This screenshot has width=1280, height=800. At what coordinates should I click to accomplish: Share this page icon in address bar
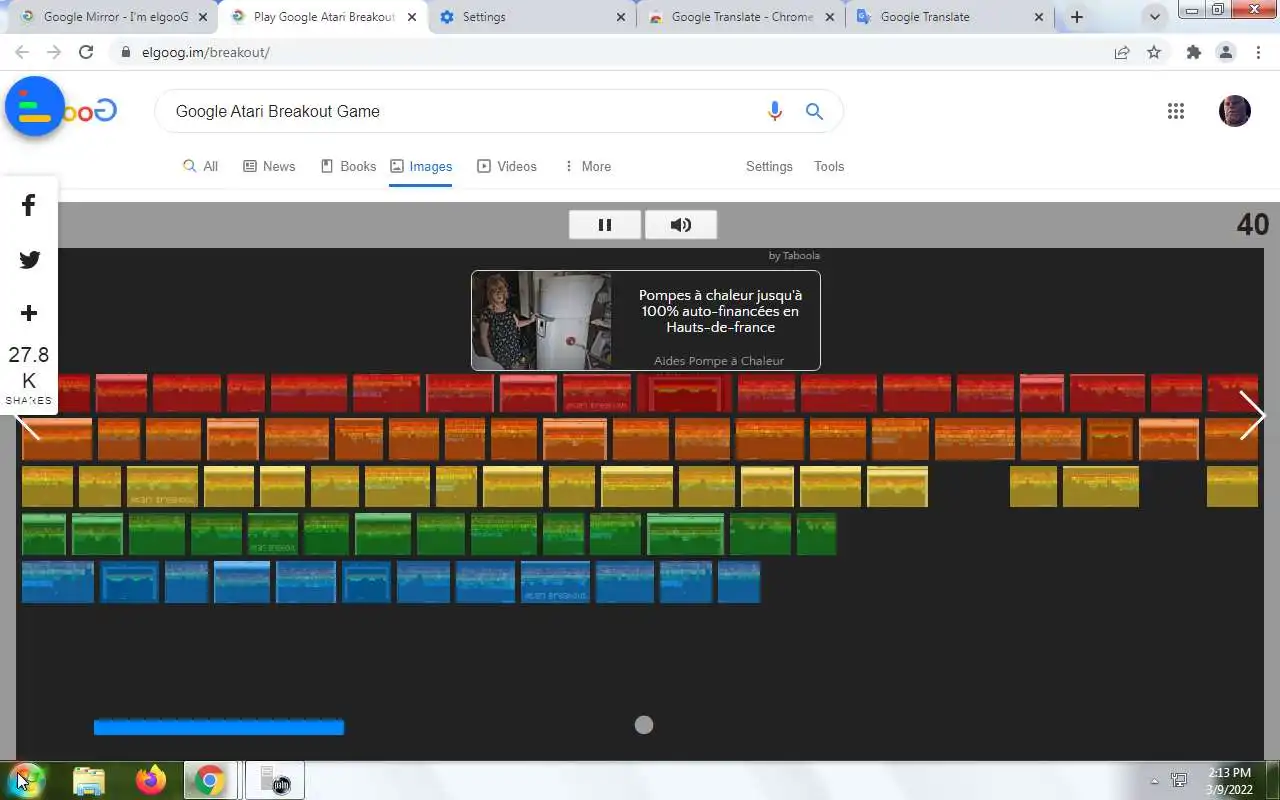(x=1122, y=52)
